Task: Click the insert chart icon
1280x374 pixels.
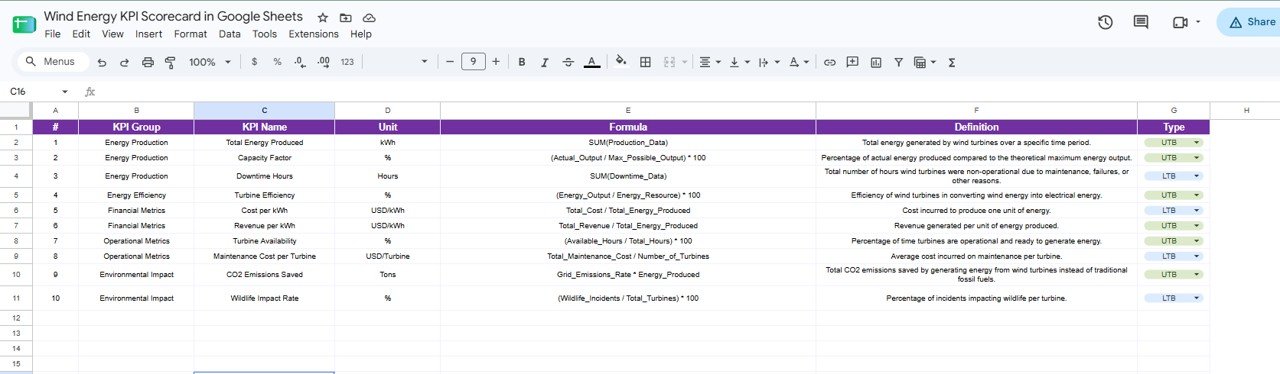Action: coord(876,62)
